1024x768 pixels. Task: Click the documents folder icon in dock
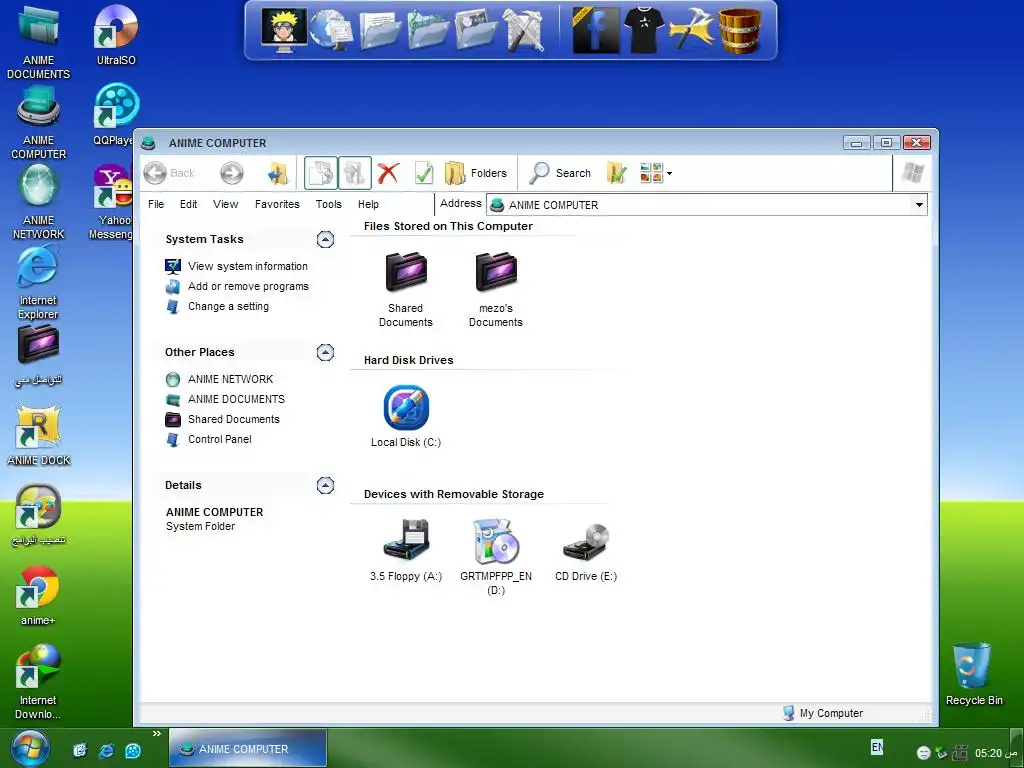pyautogui.click(x=380, y=30)
